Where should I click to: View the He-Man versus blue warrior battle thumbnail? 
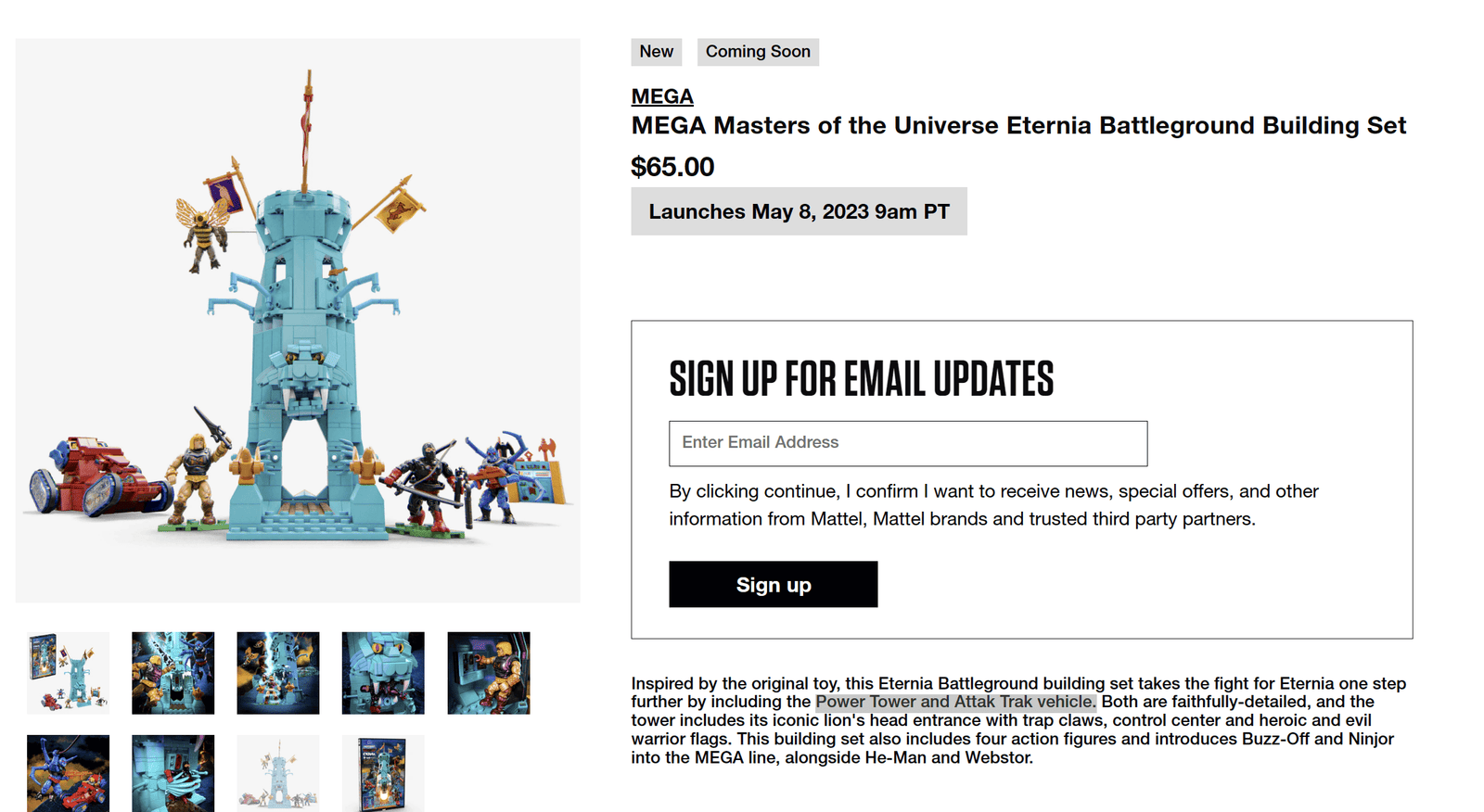click(173, 674)
